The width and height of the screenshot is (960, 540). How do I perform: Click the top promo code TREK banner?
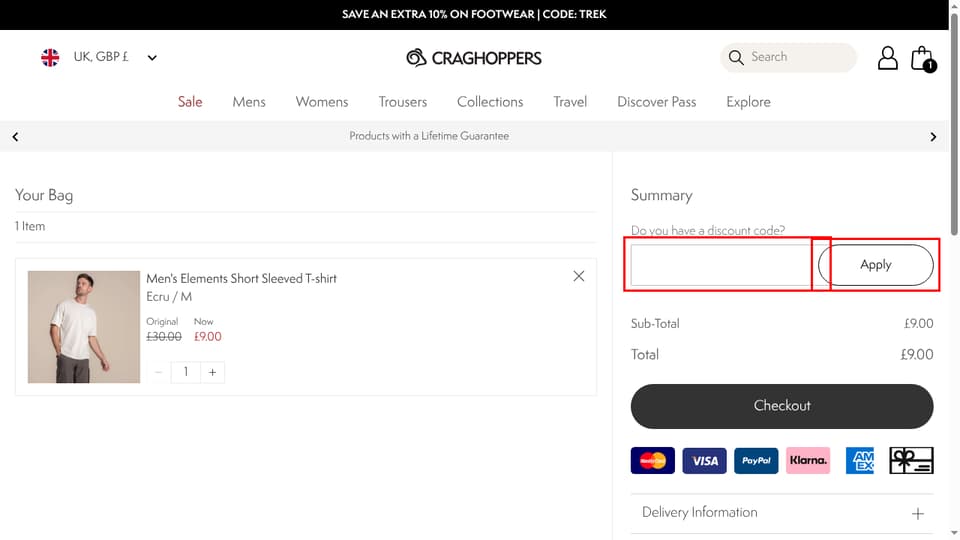pyautogui.click(x=474, y=14)
